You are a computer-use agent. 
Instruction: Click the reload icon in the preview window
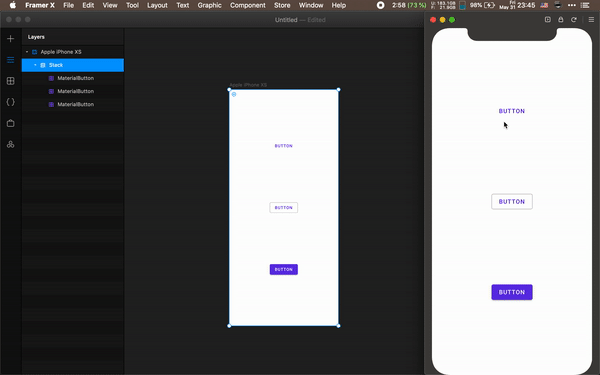click(x=574, y=20)
